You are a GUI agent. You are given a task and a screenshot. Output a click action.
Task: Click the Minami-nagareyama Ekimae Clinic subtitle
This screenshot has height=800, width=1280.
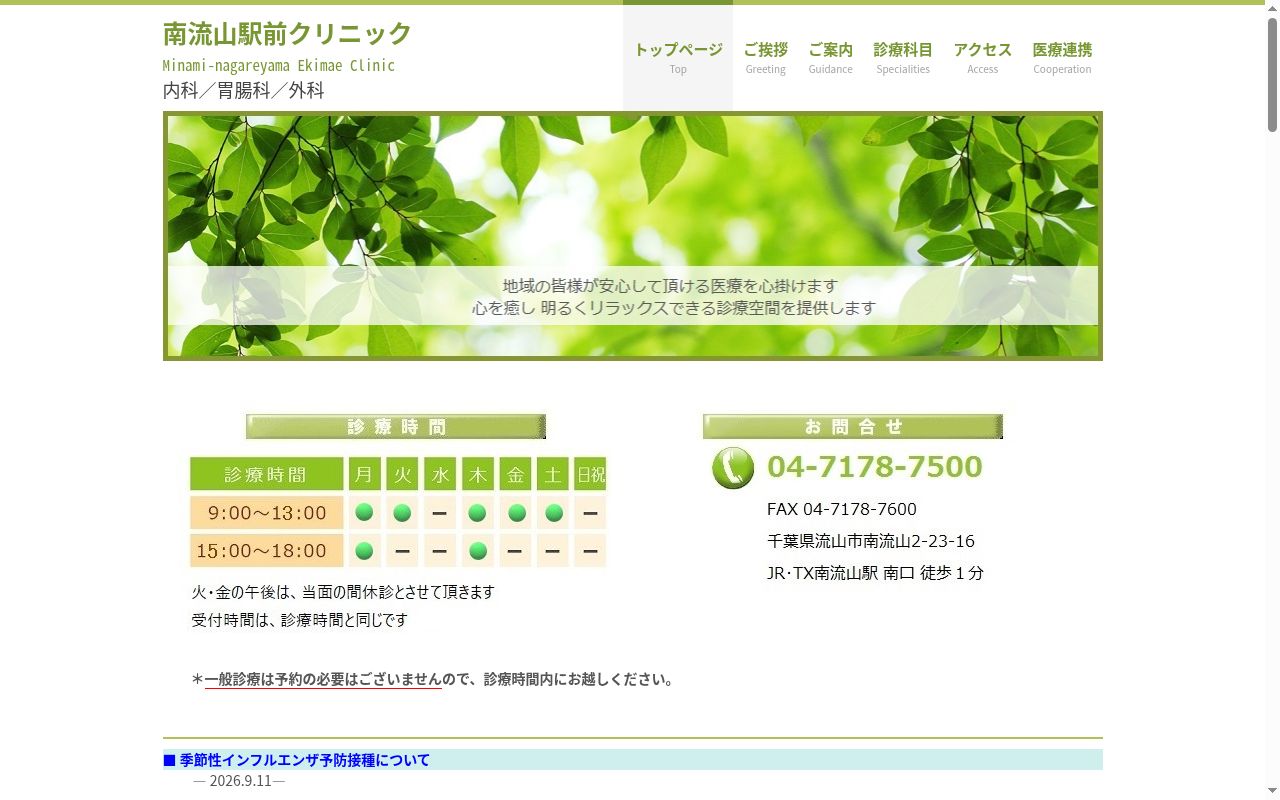[279, 66]
